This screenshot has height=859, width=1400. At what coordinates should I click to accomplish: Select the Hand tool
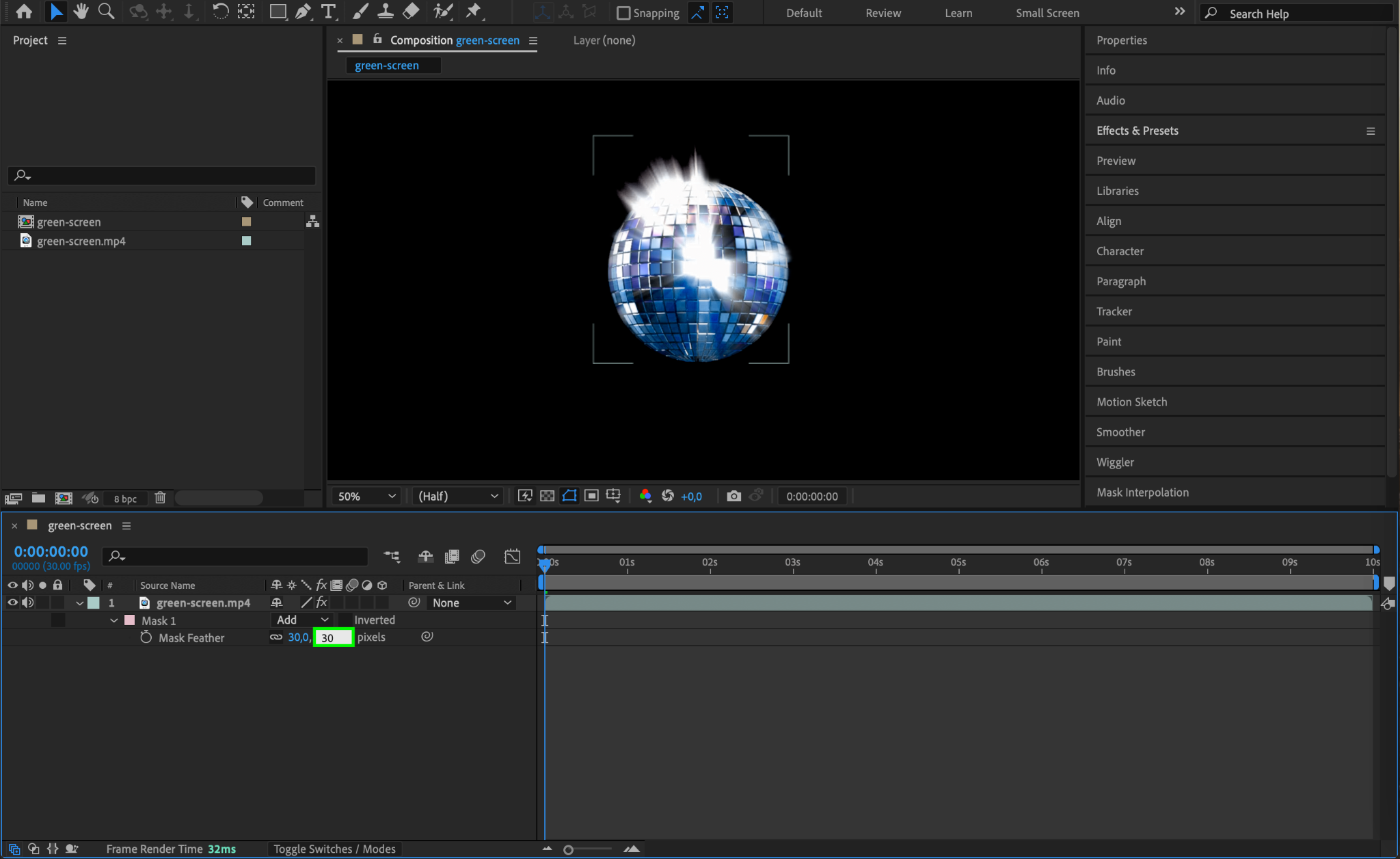(81, 12)
